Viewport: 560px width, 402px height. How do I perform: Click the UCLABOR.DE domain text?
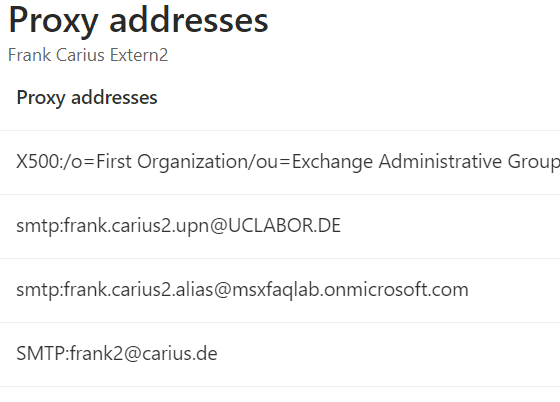click(284, 225)
